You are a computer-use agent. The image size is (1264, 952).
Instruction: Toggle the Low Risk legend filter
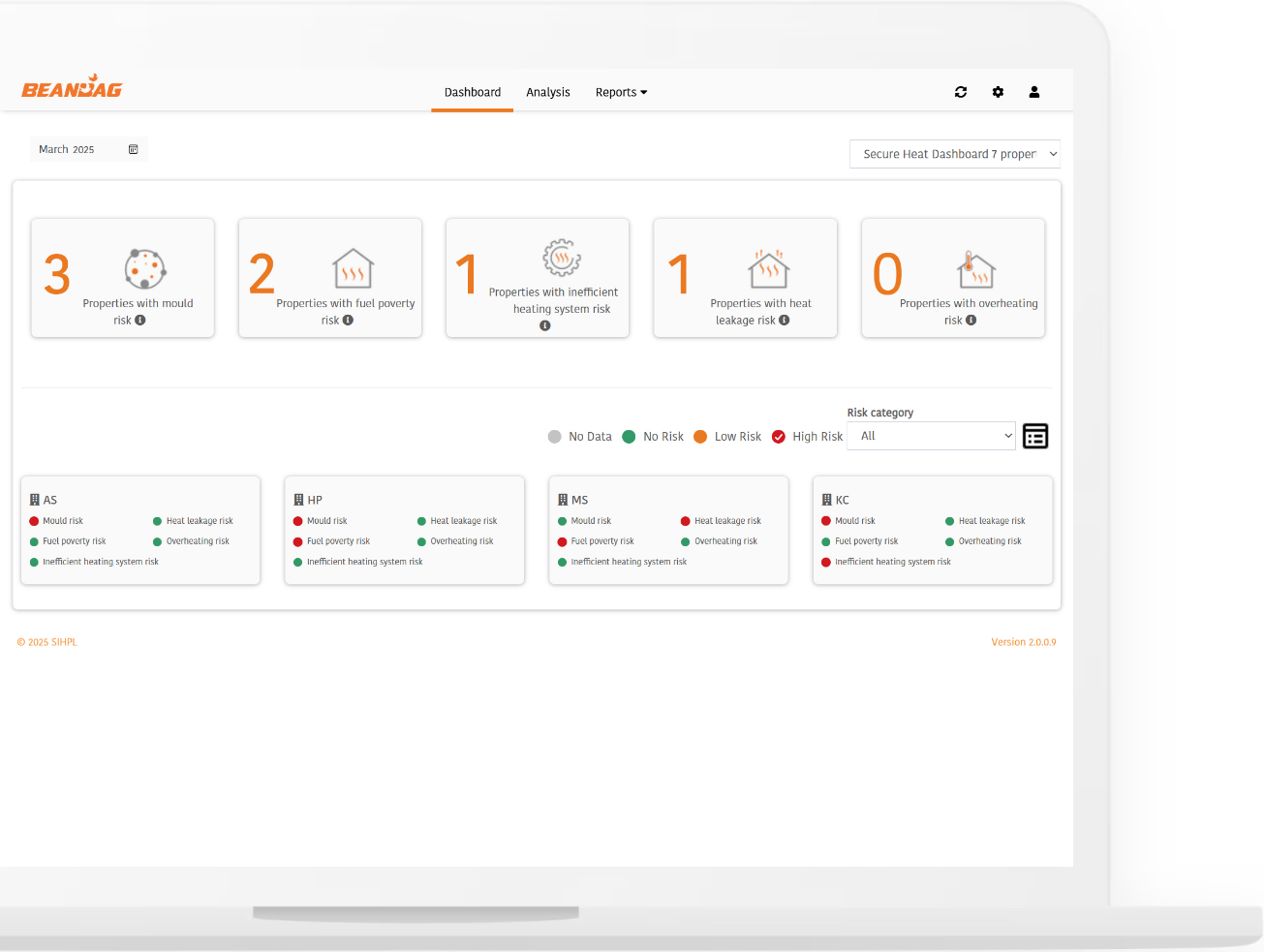[x=700, y=437]
